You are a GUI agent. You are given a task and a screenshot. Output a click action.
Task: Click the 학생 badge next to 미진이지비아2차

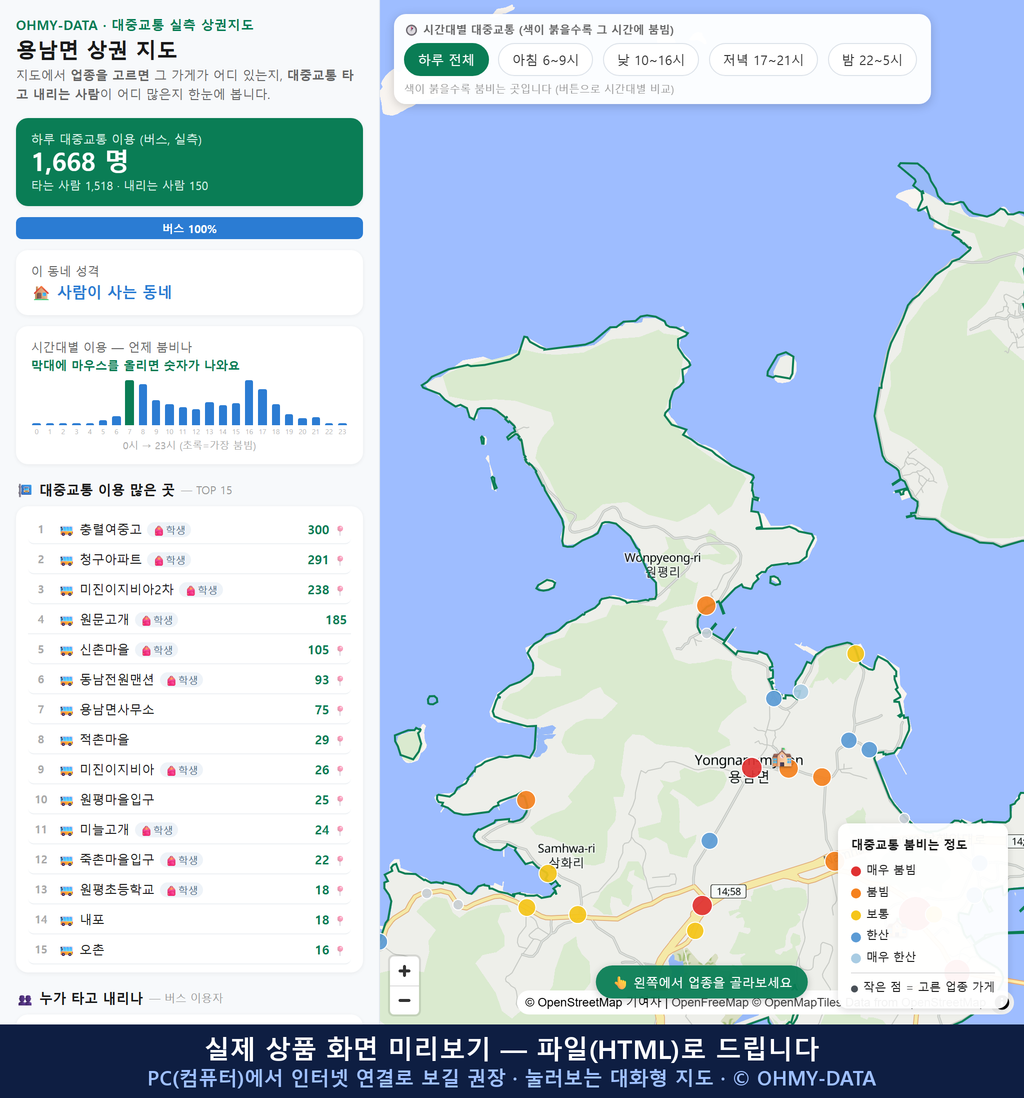pos(202,590)
